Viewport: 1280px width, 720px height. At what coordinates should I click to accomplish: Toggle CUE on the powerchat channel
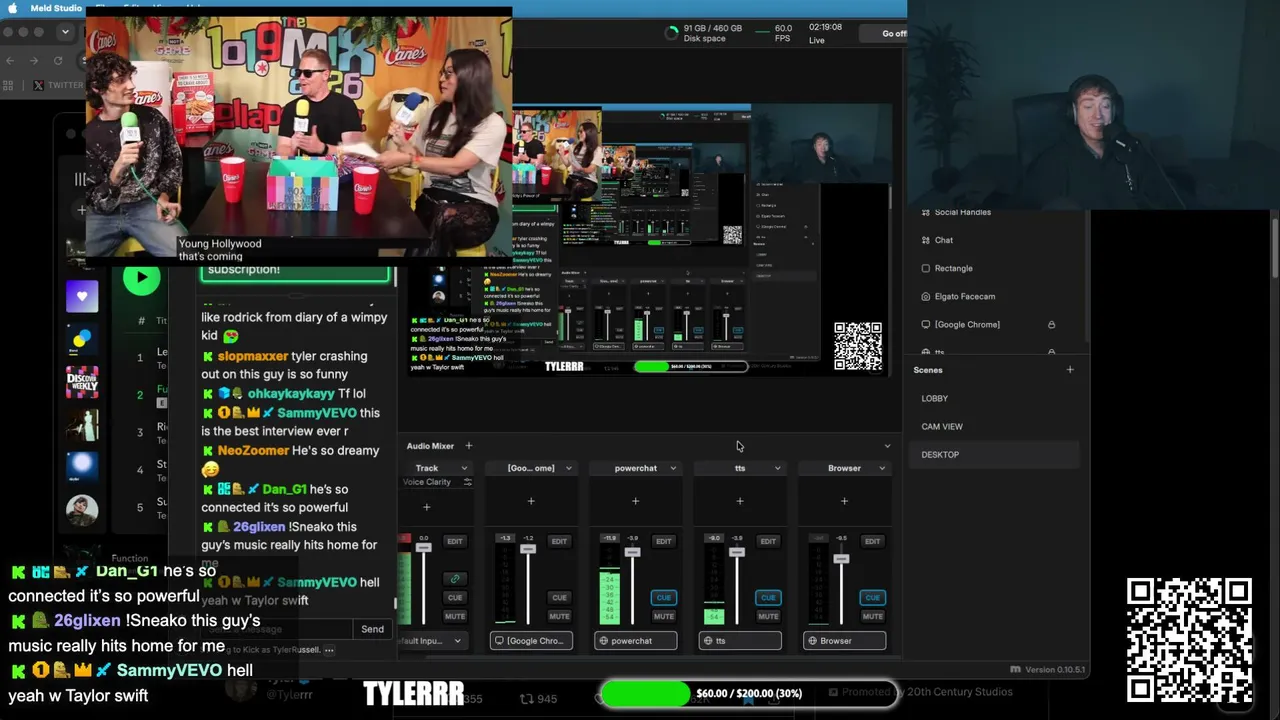pyautogui.click(x=663, y=597)
